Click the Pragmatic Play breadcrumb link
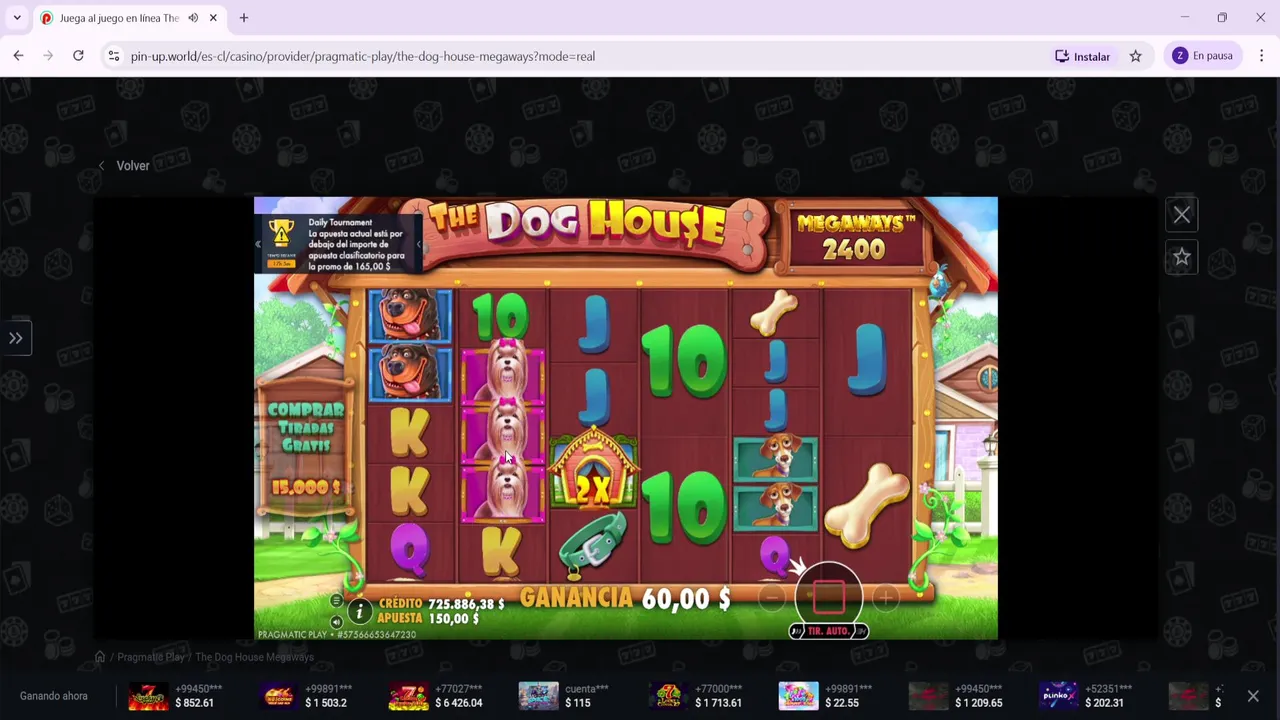Screen dimensions: 1280x720 tap(151, 657)
